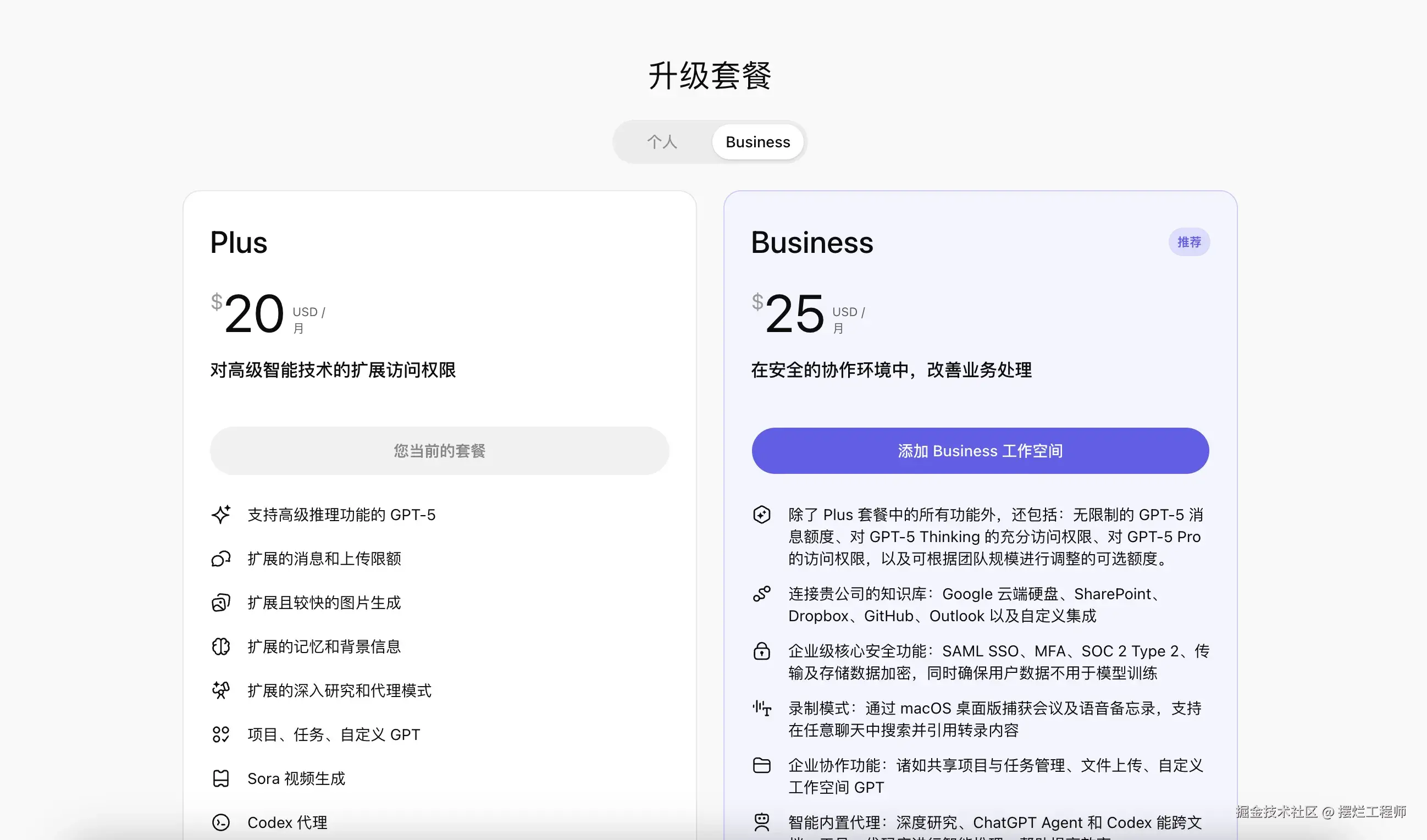Click the lock icon for enterprise security

click(762, 651)
